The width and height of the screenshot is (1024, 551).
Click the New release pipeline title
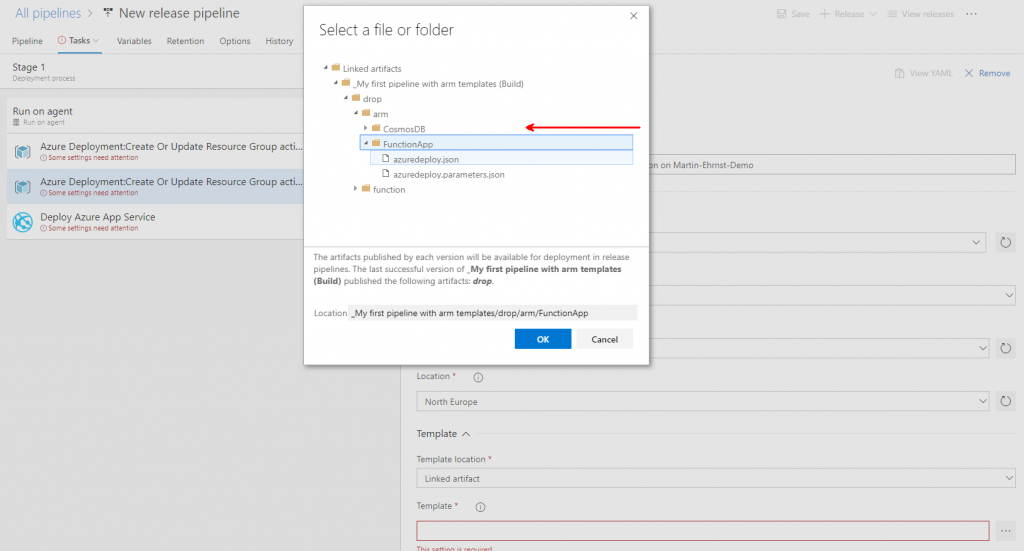click(179, 13)
